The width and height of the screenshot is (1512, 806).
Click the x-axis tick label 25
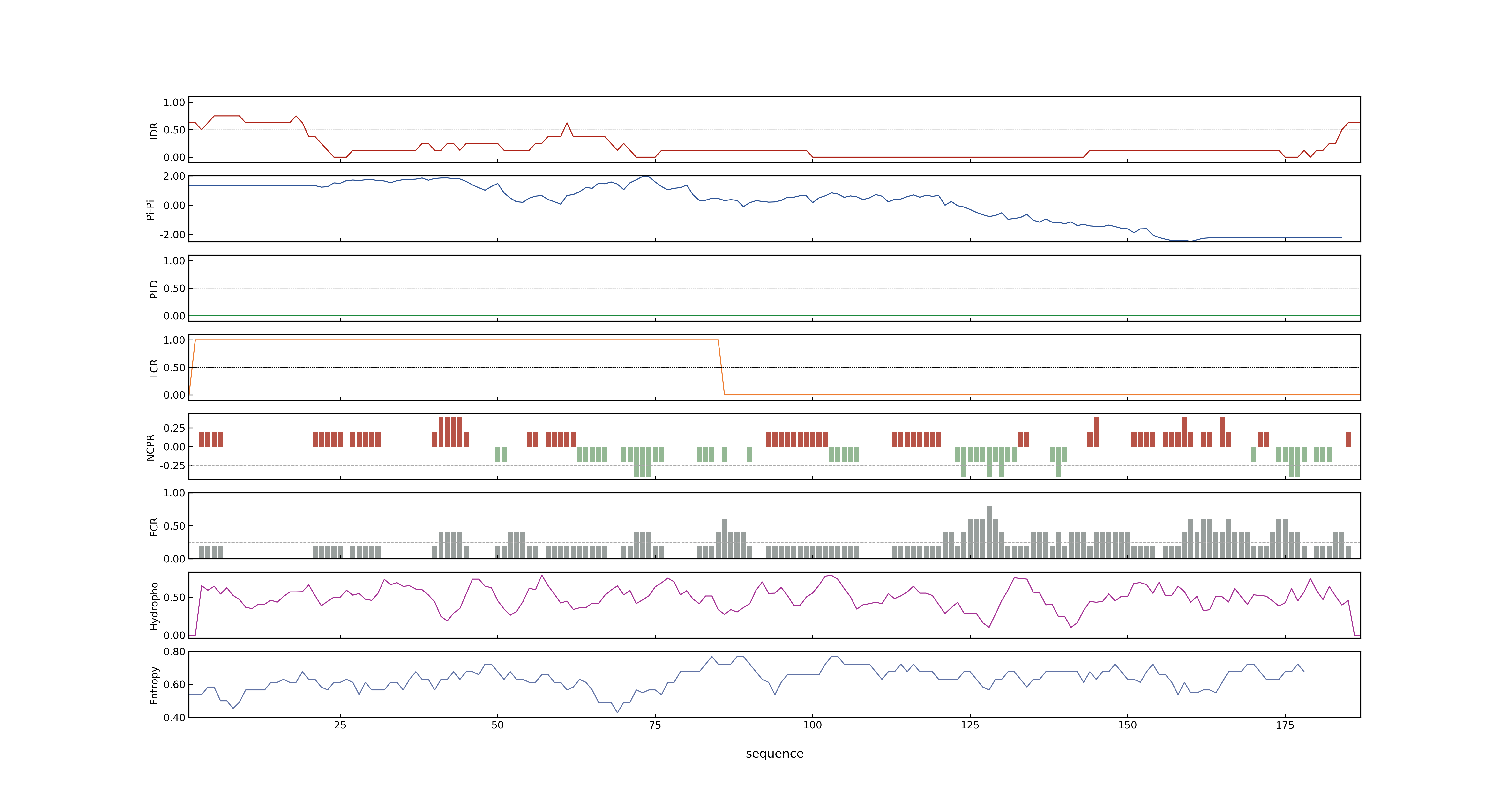(x=340, y=725)
